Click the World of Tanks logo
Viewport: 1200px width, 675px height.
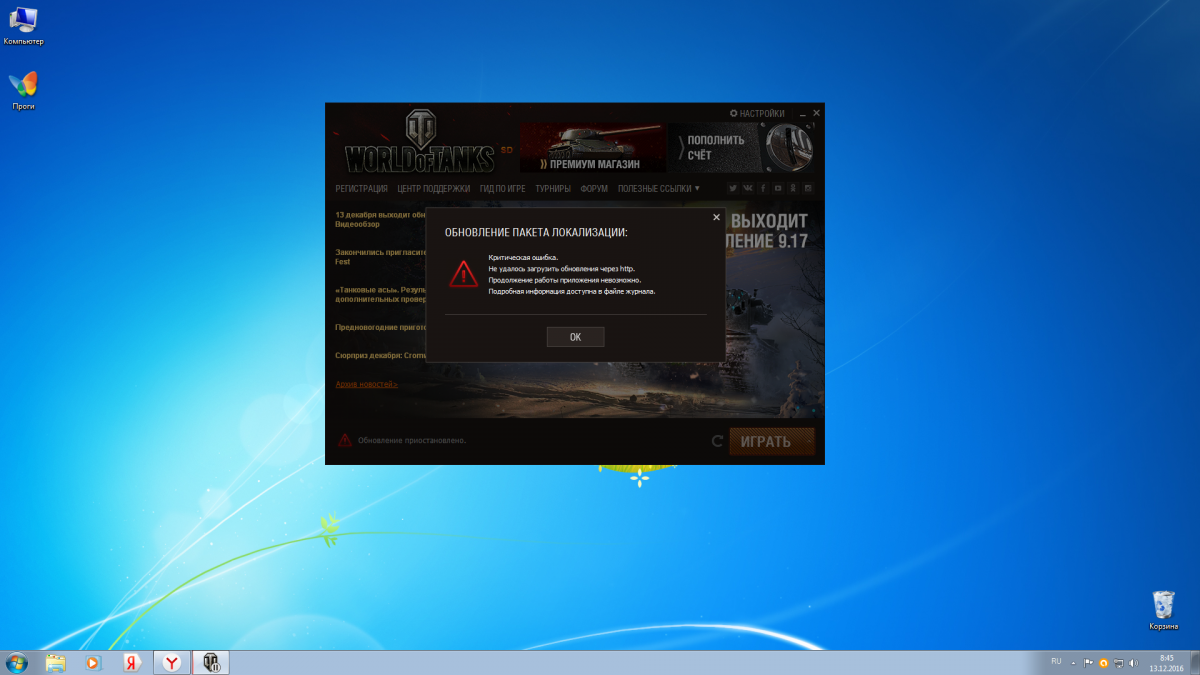tap(420, 143)
